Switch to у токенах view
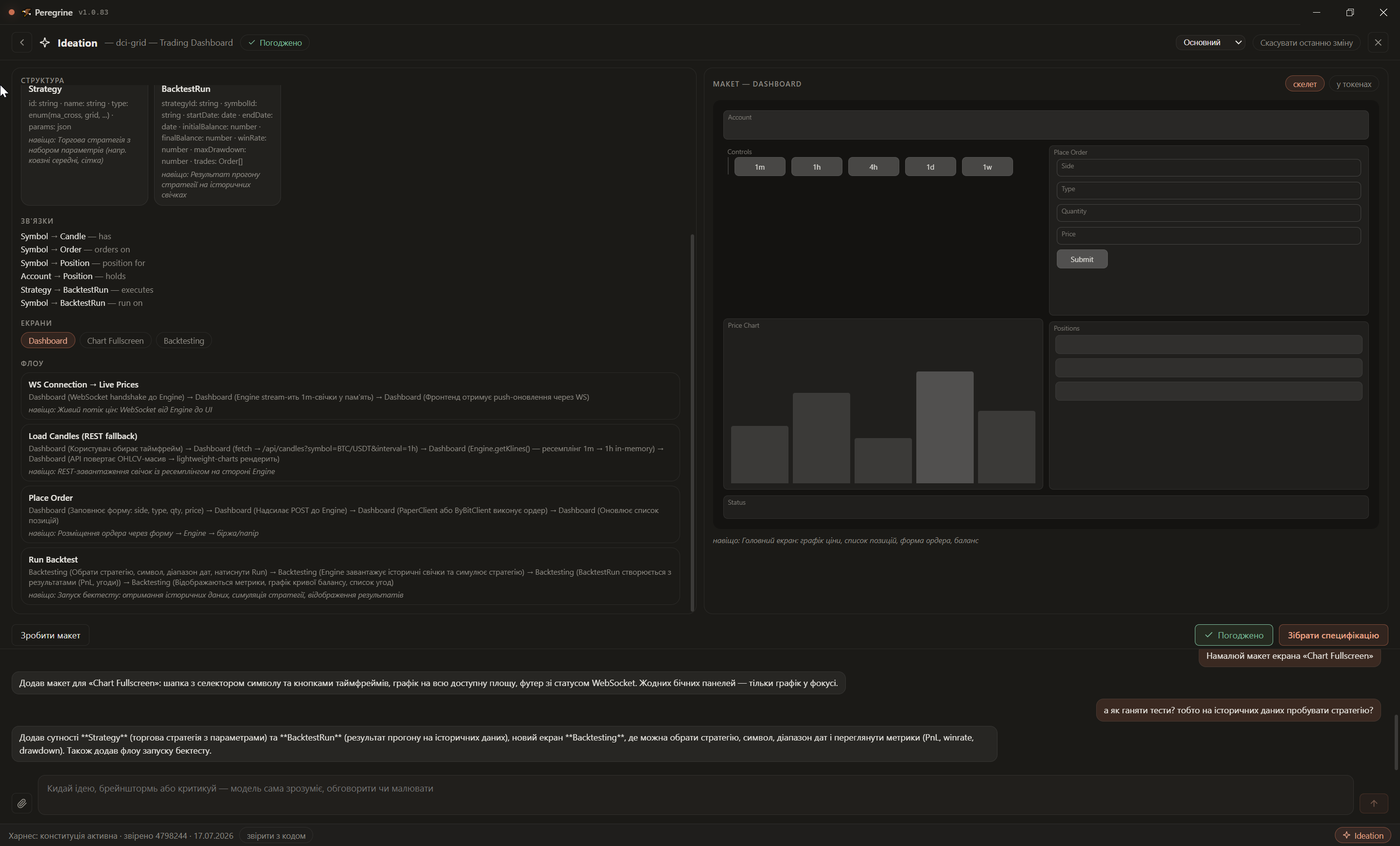Screen dimensions: 1400x846 click(1353, 84)
